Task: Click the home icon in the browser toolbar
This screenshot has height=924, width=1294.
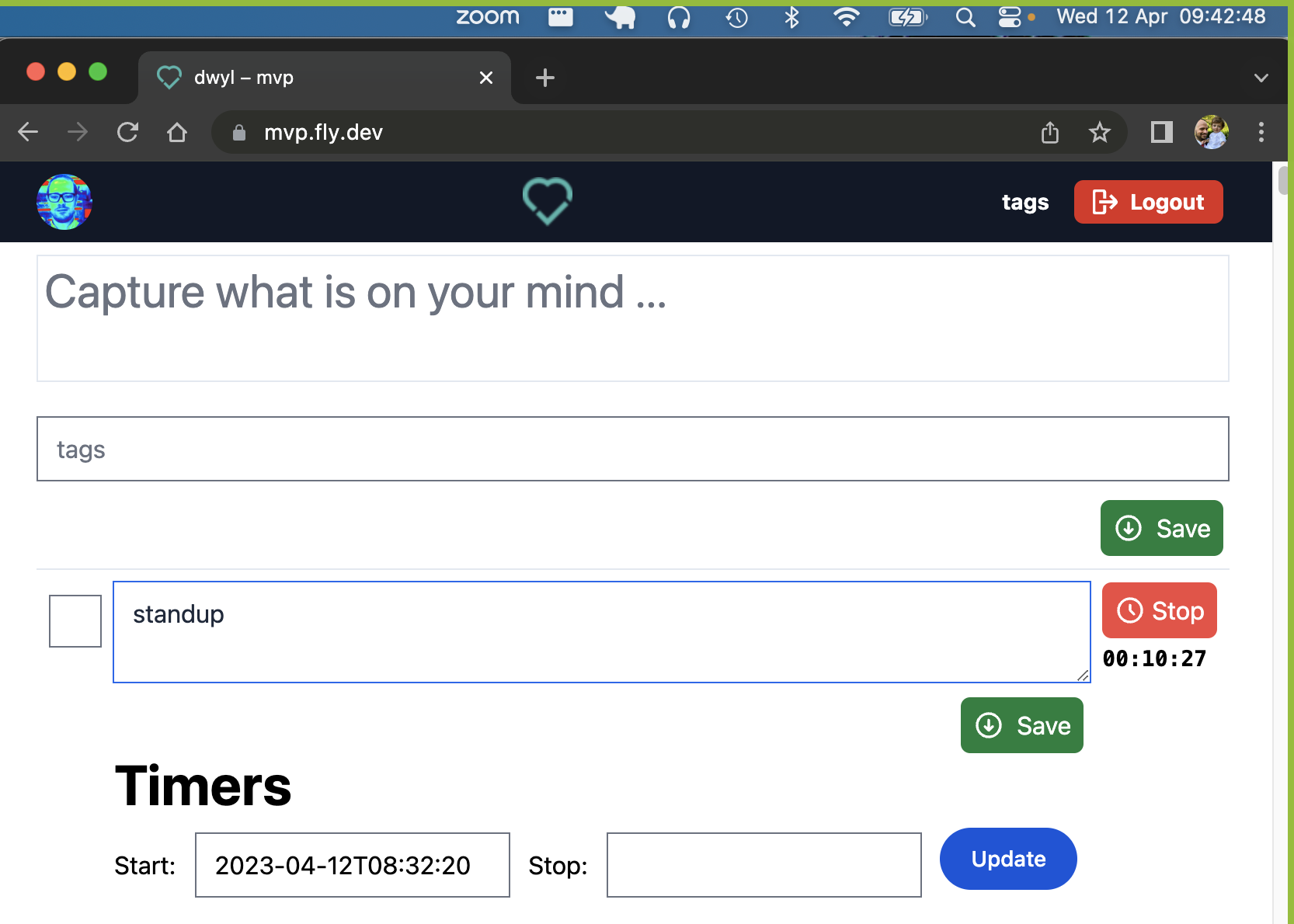Action: point(177,132)
